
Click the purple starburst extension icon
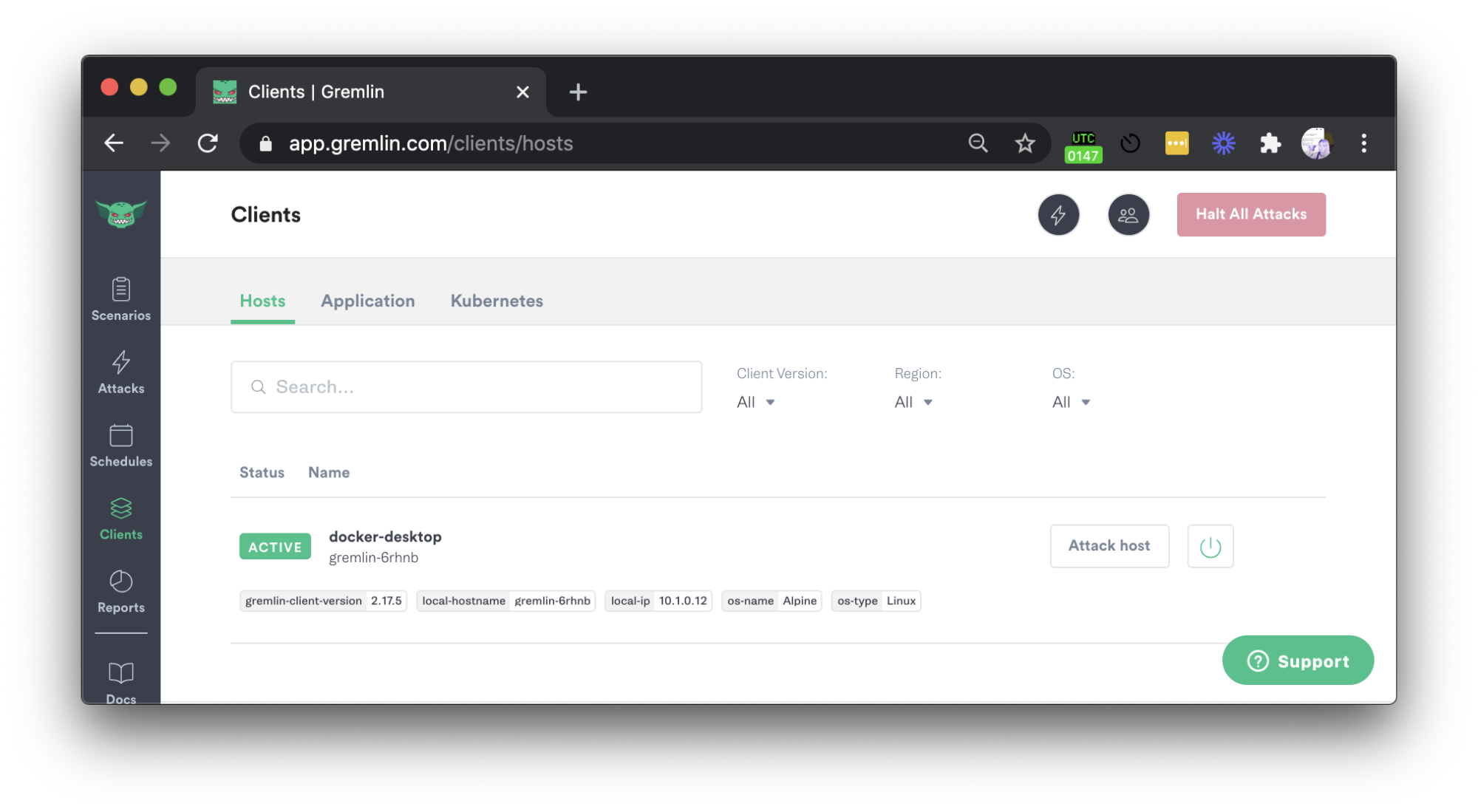(x=1224, y=143)
